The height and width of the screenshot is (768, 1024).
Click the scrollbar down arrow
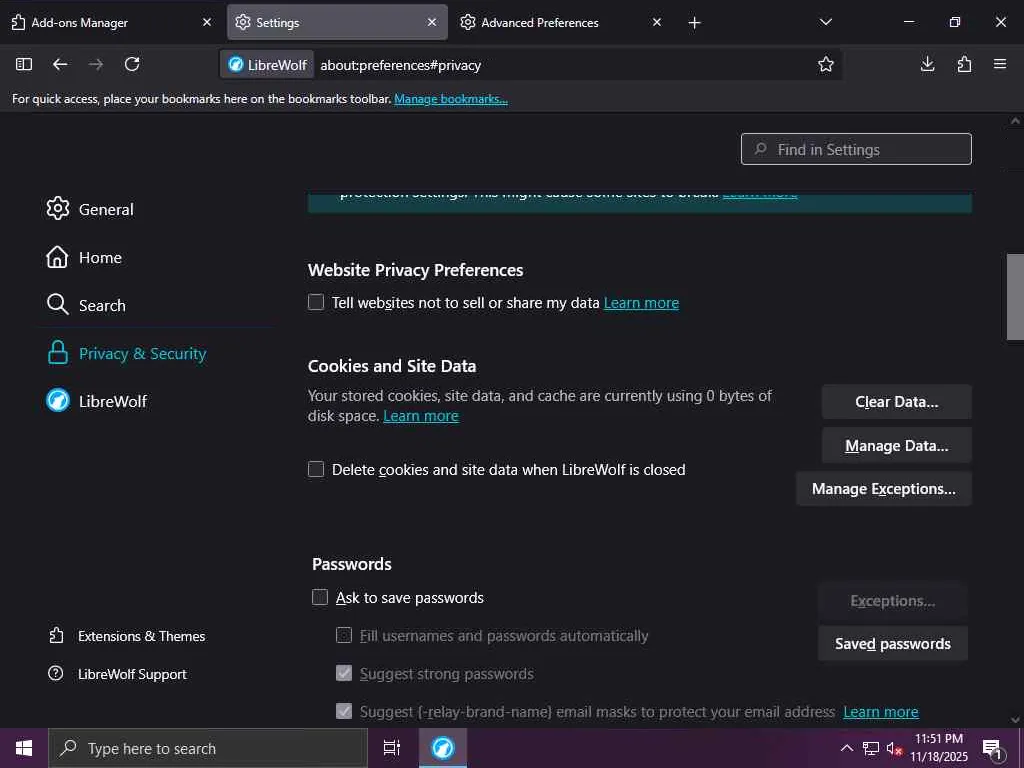[1015, 720]
